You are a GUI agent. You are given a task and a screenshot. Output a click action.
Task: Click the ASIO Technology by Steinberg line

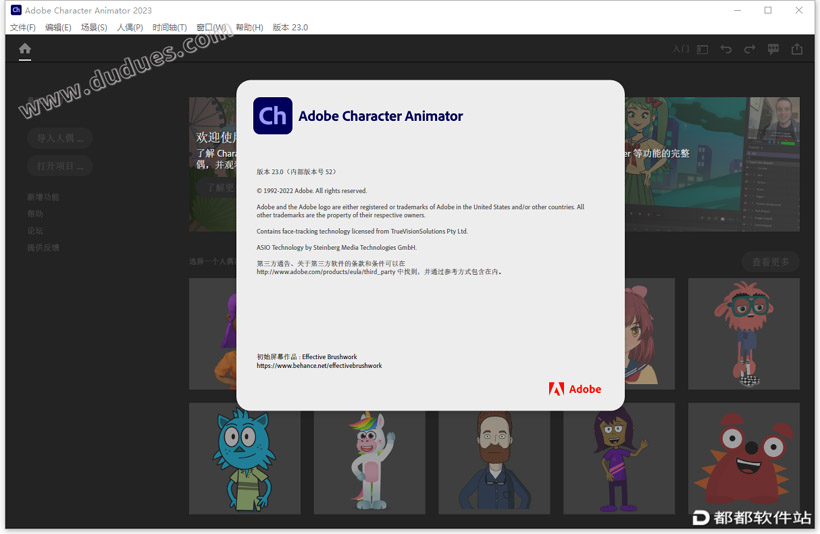336,247
